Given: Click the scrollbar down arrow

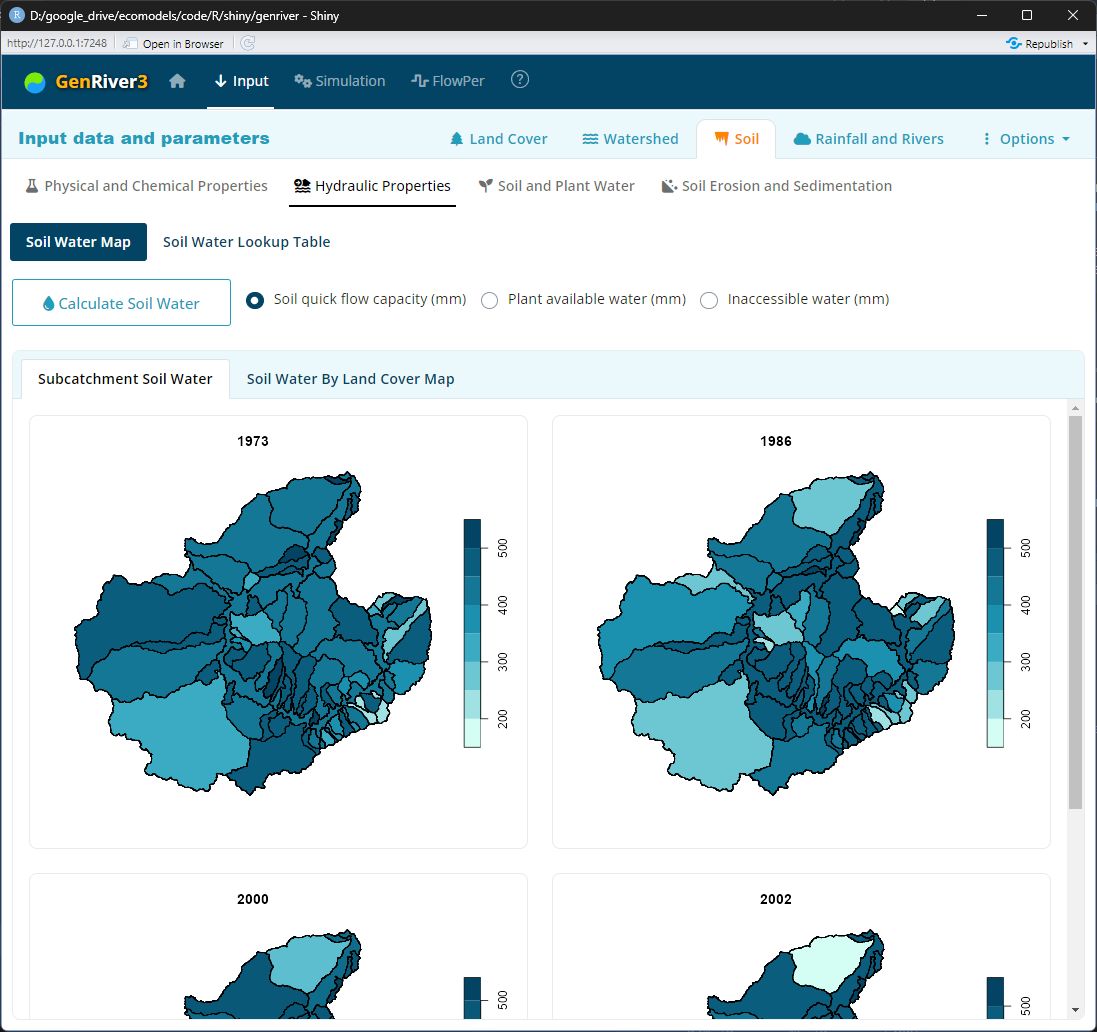Looking at the screenshot, I should point(1075,1010).
